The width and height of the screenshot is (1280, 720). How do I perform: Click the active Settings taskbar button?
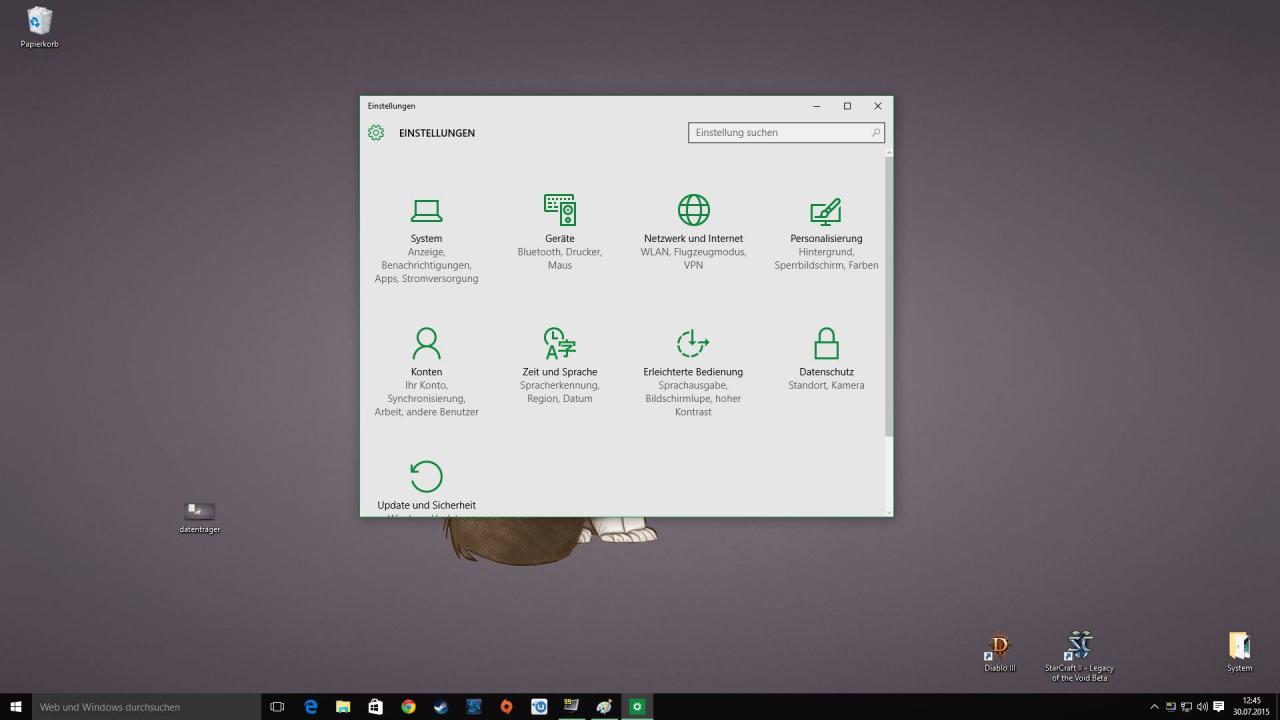[x=637, y=707]
